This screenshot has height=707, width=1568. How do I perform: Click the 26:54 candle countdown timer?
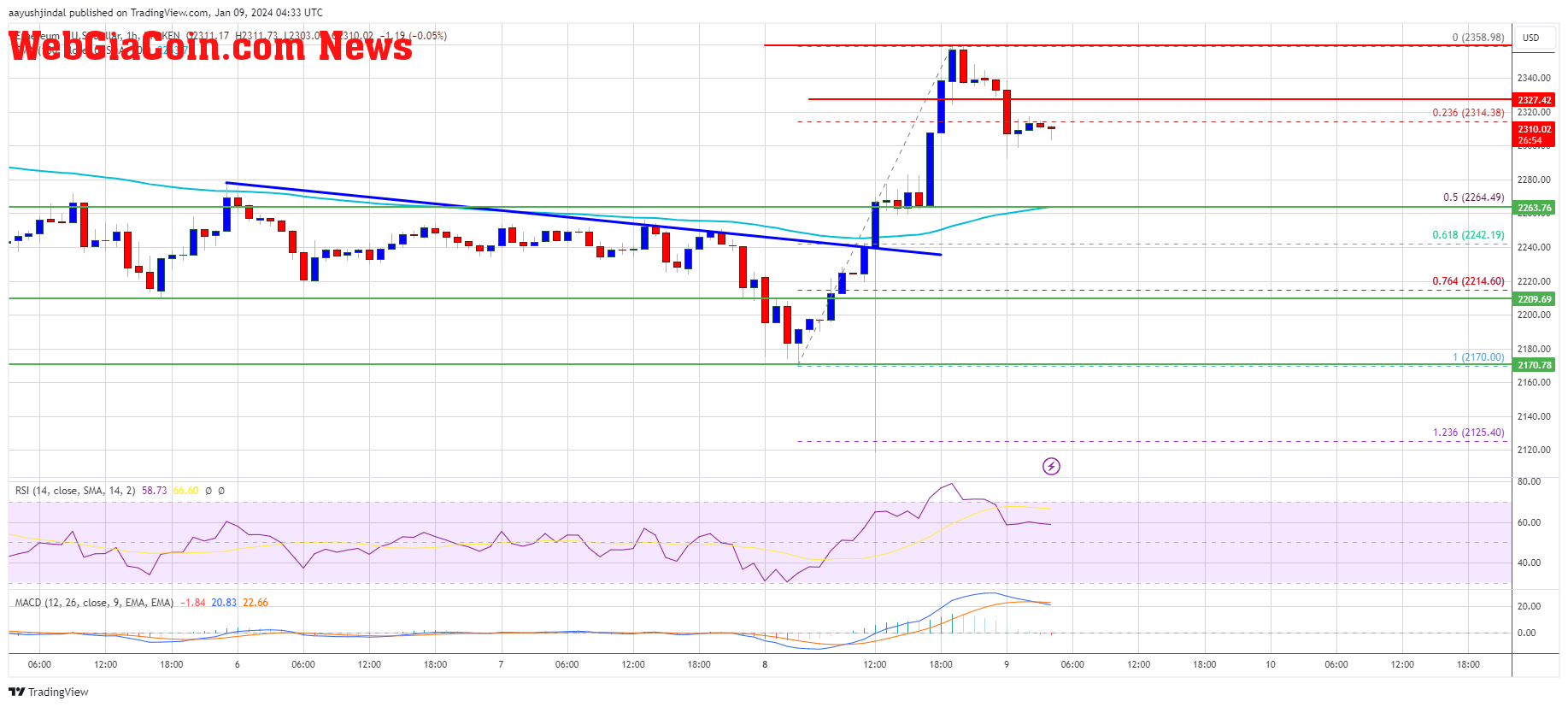pyautogui.click(x=1530, y=140)
